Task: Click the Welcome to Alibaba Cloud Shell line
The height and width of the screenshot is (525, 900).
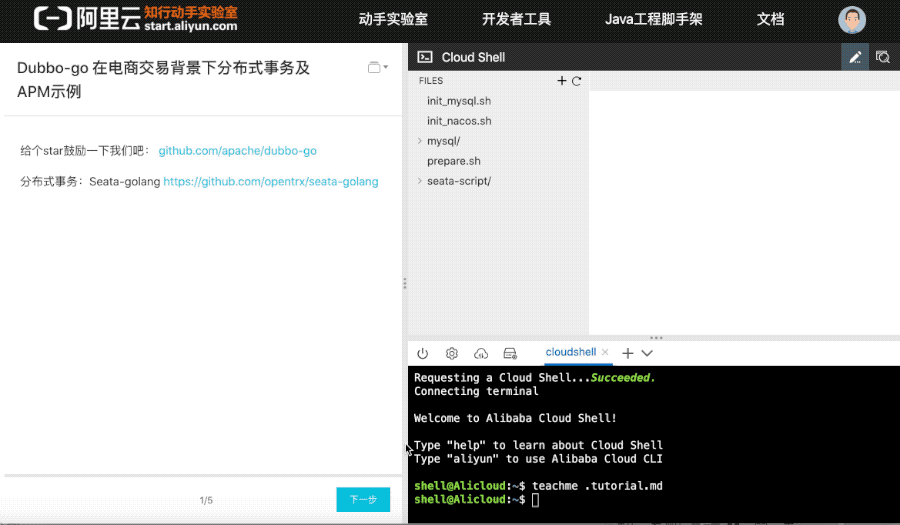Action: pos(515,418)
